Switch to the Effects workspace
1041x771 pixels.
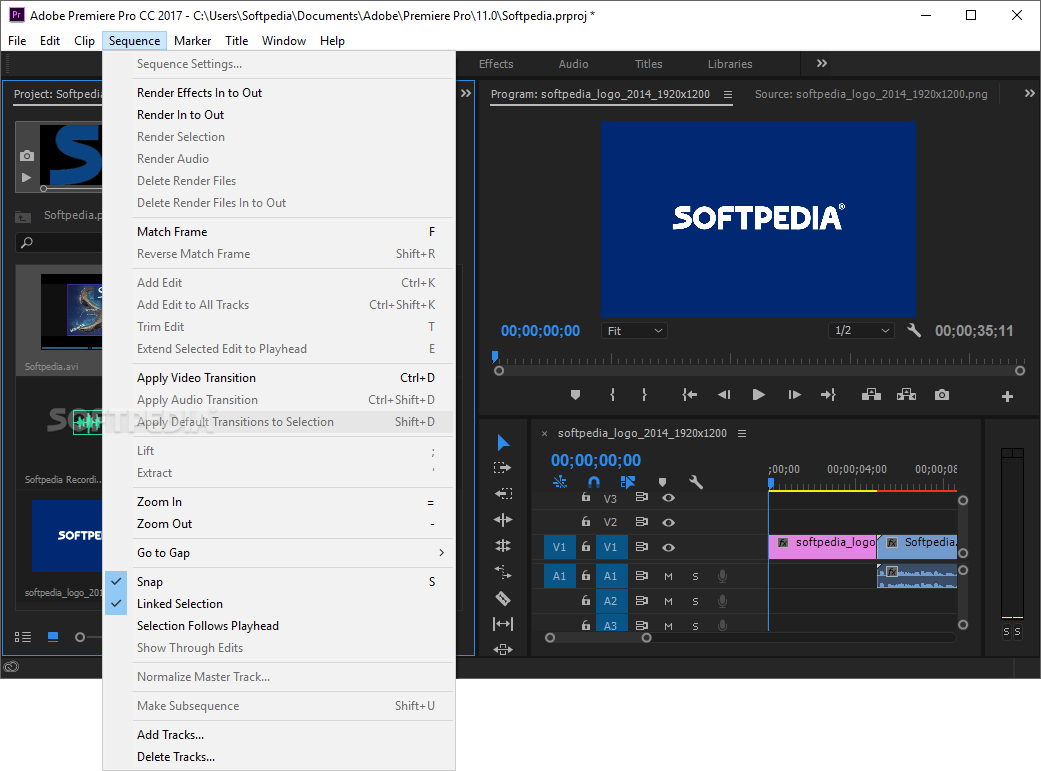pos(496,64)
